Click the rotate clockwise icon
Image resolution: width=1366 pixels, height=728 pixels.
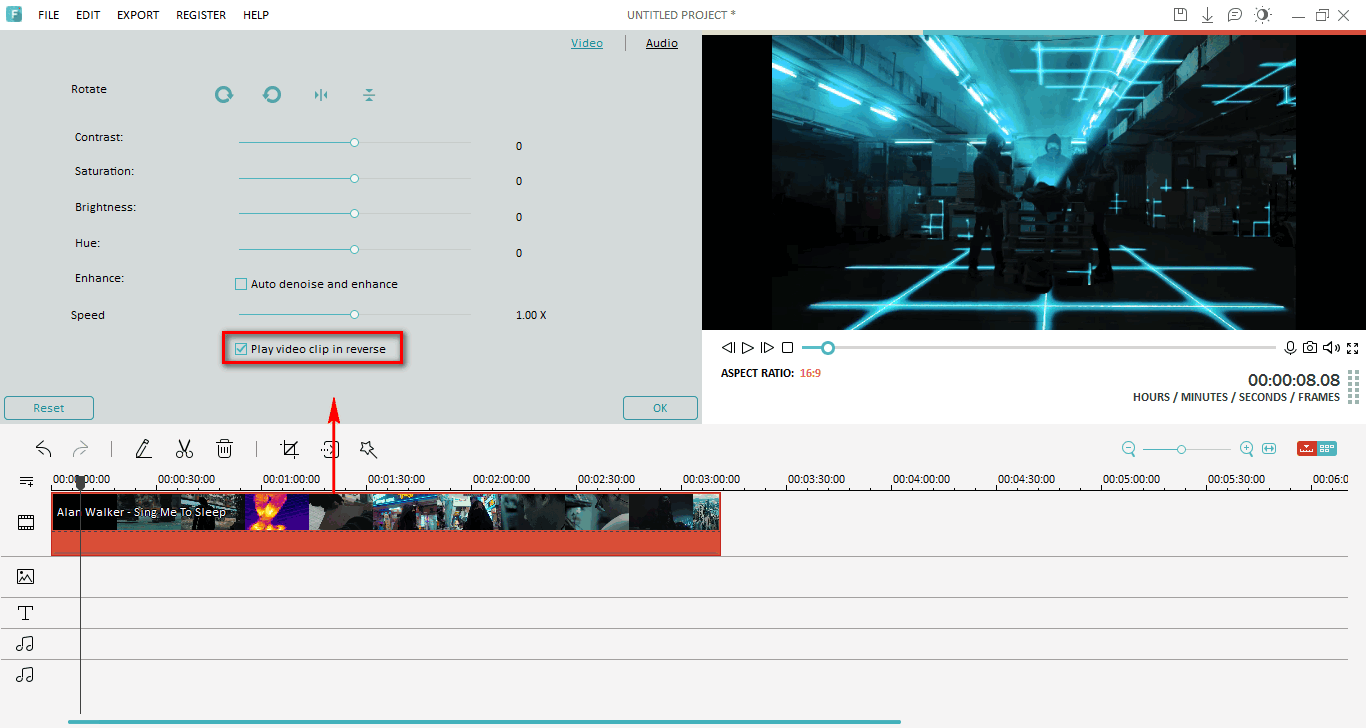point(224,95)
